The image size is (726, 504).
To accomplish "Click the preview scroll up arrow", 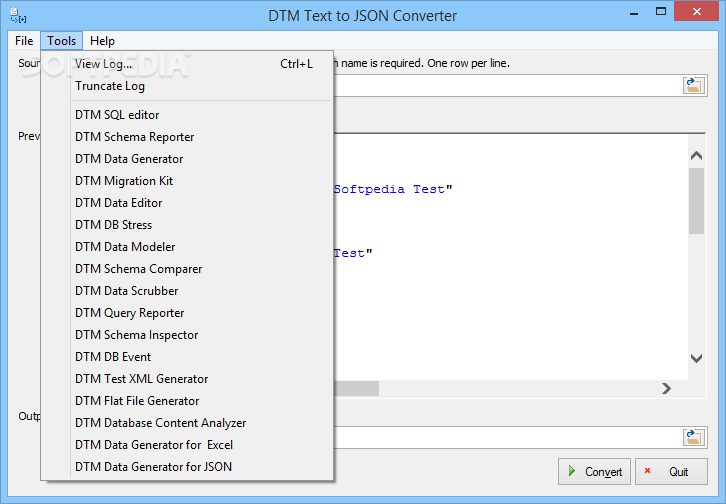I will (696, 156).
